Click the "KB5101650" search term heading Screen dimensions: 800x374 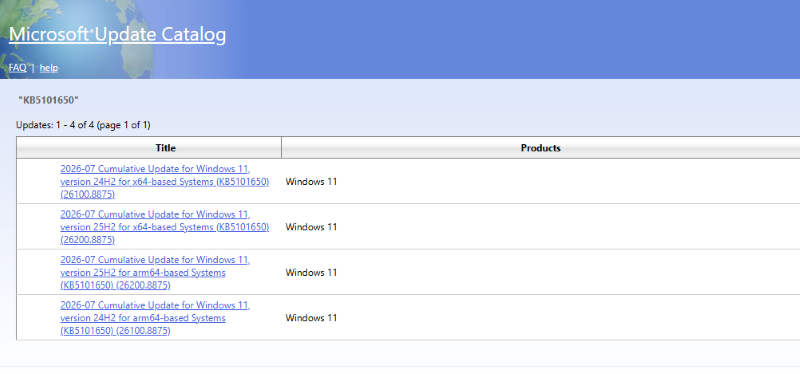(48, 100)
